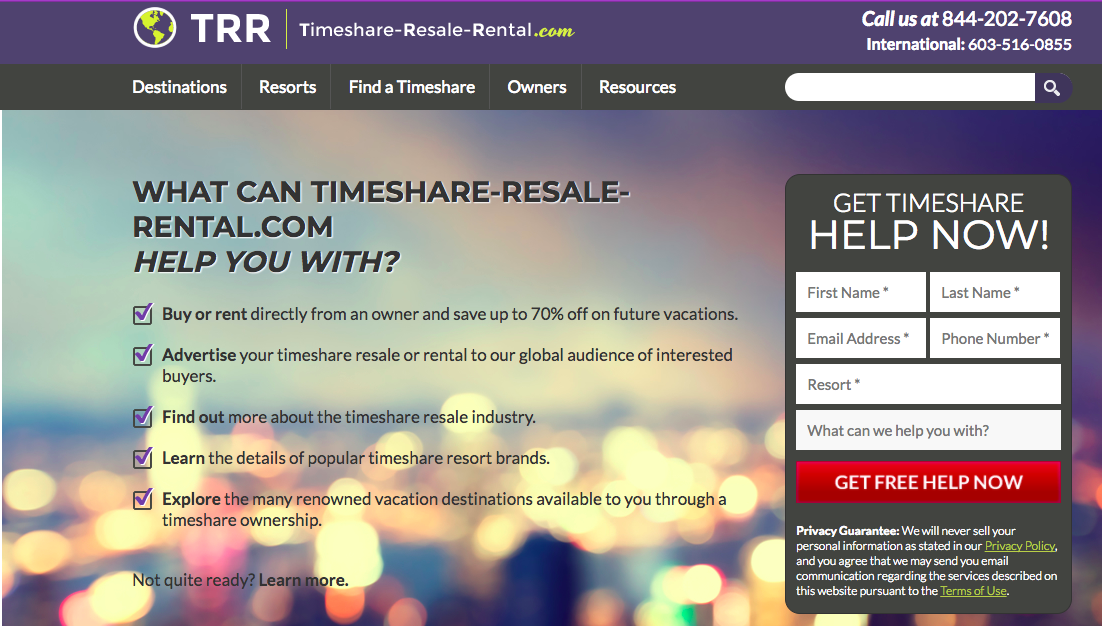Click the magnifying glass search icon
The width and height of the screenshot is (1102, 626).
(1052, 88)
